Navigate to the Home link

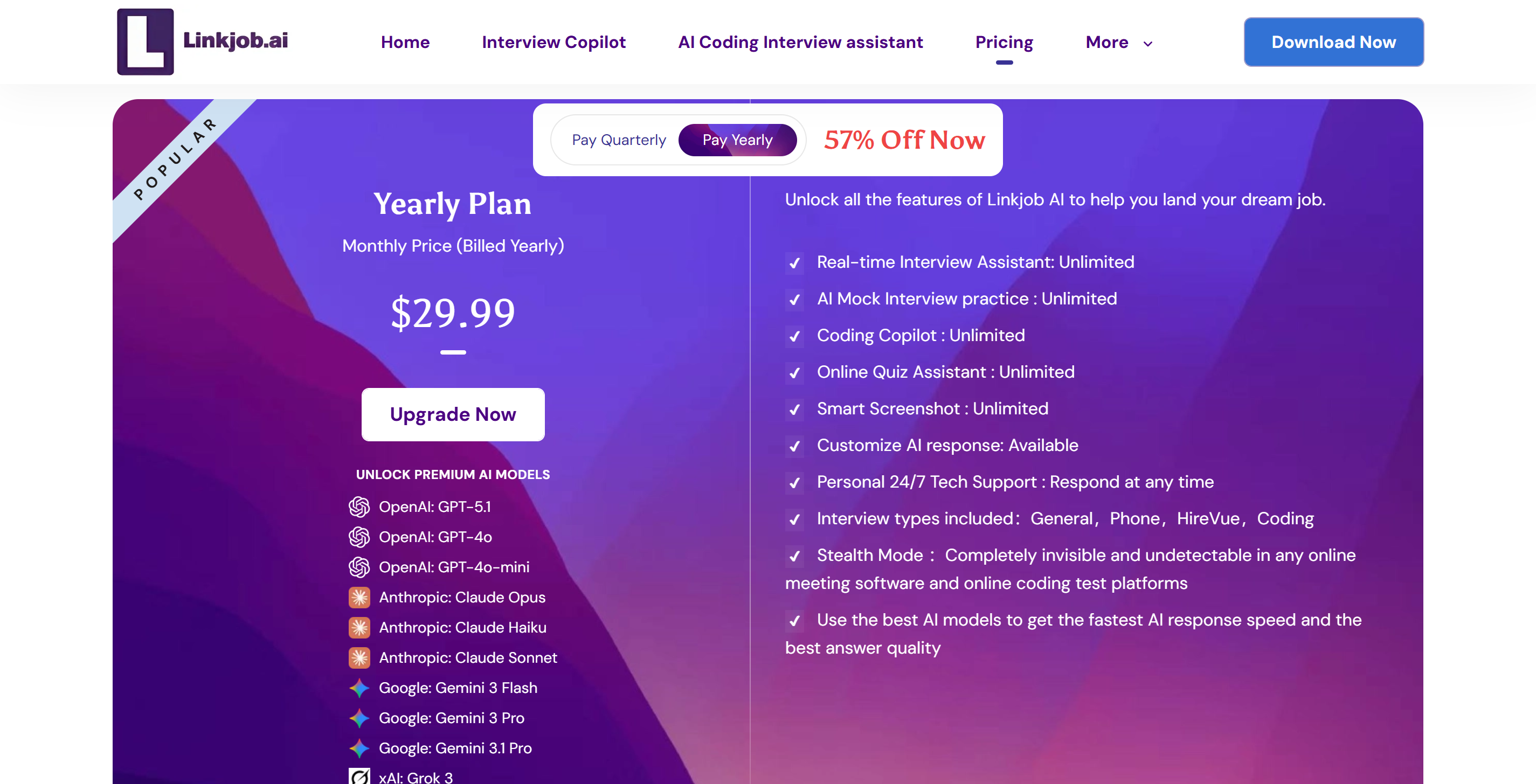coord(405,43)
